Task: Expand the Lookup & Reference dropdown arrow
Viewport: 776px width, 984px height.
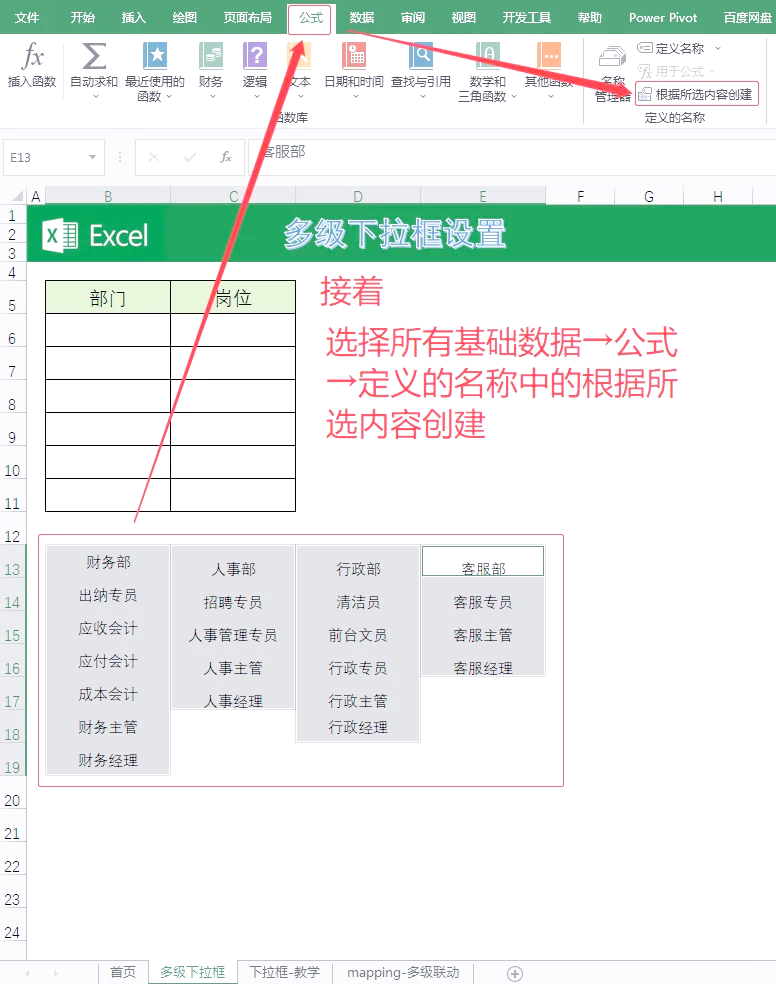Action: (x=422, y=97)
